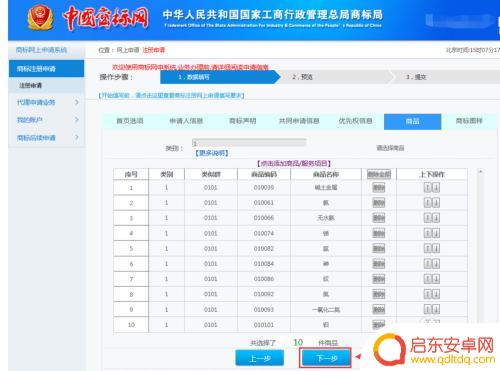500x371 pixels.
Task: Move row 9 (010093) up with arrow
Action: 428,309
